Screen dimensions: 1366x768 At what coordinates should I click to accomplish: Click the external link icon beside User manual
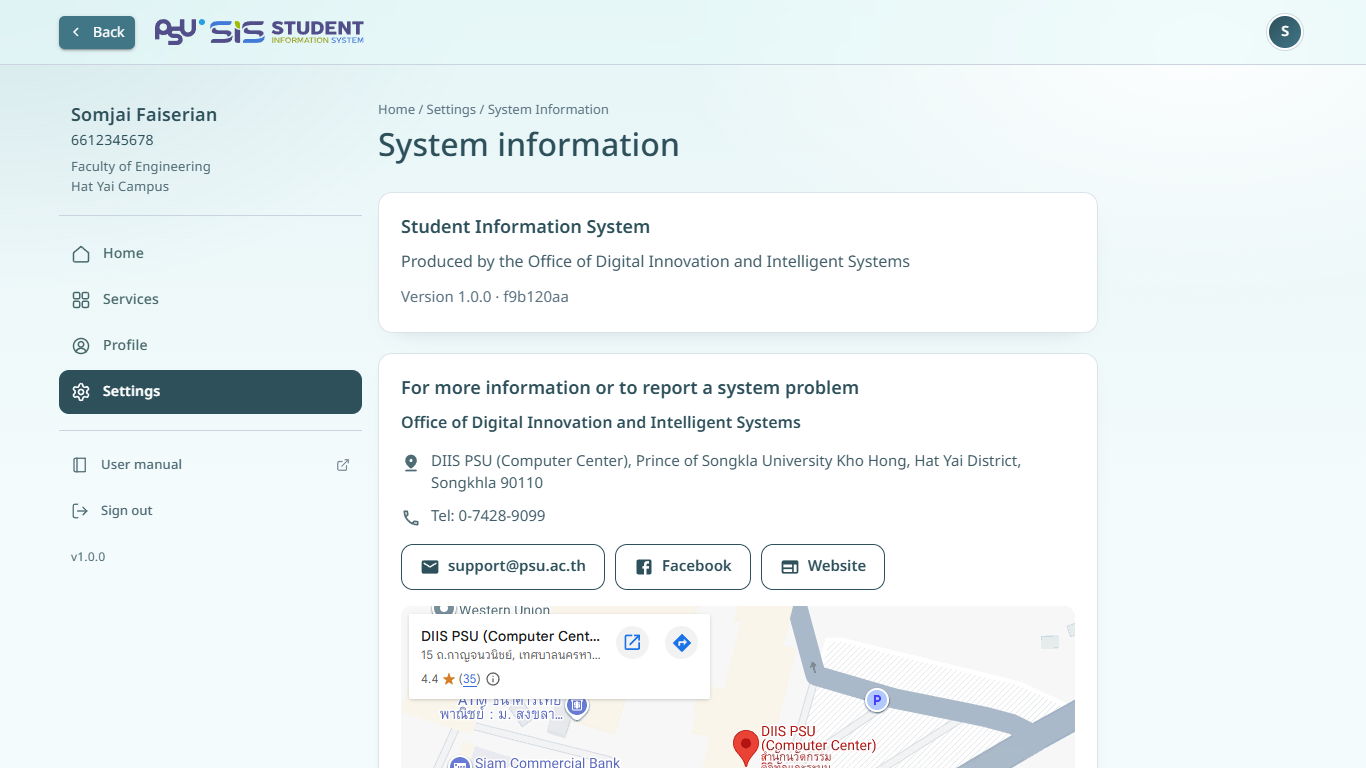343,465
